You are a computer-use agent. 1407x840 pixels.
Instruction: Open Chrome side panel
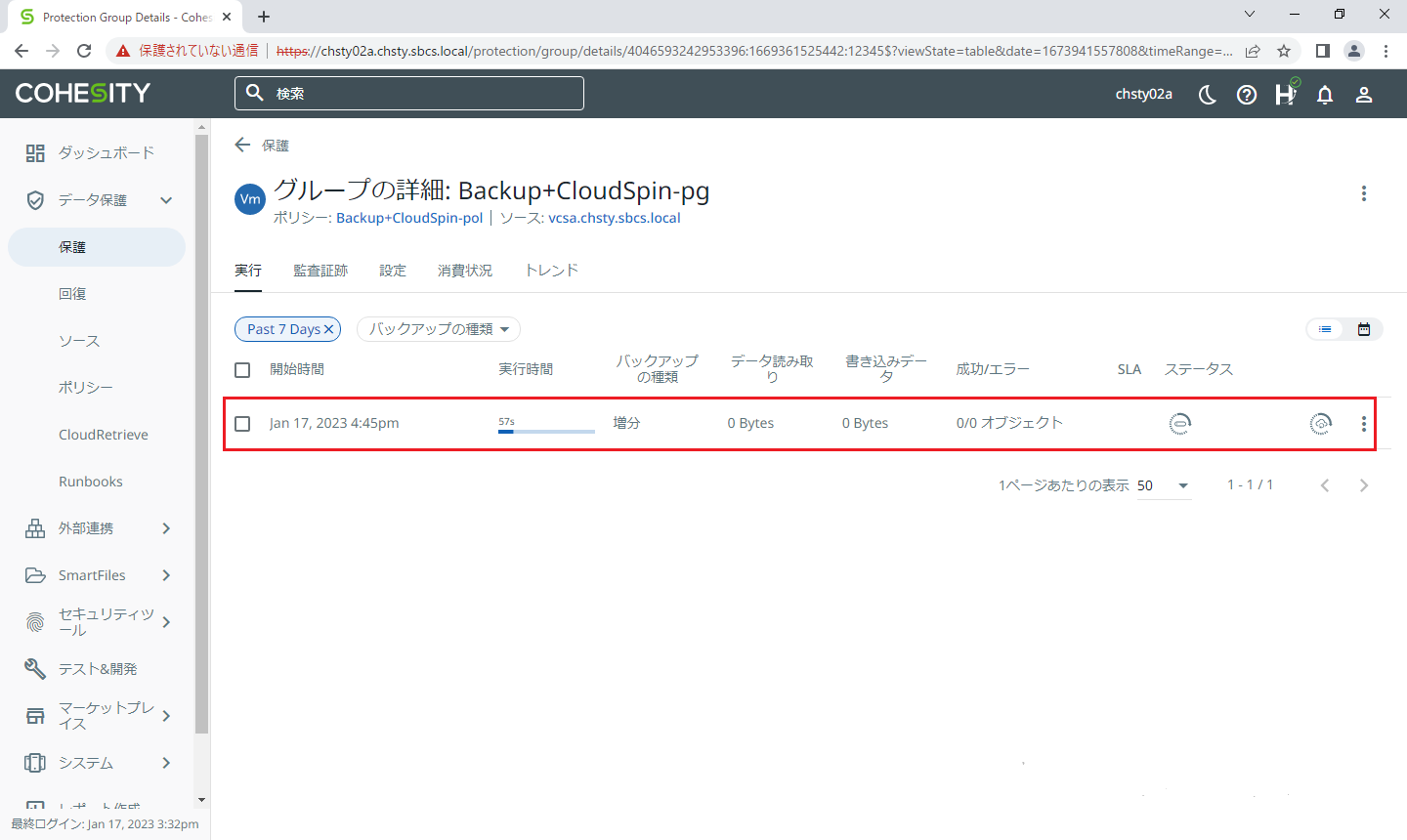(1322, 51)
